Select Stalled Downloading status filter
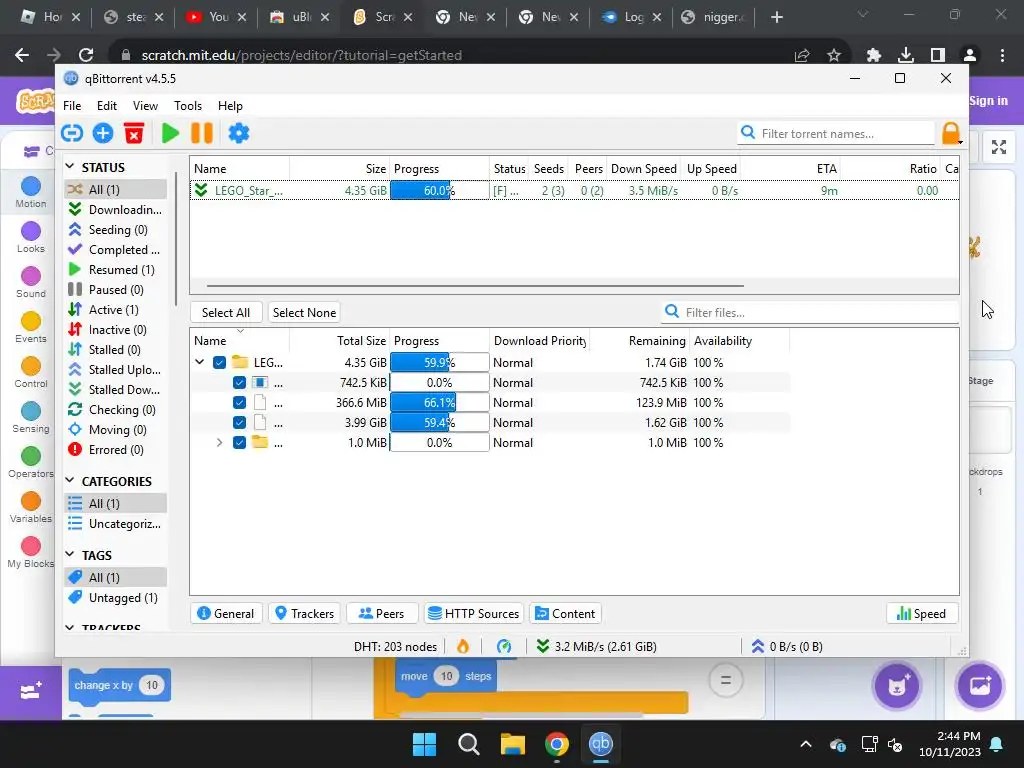Viewport: 1024px width, 768px height. click(x=115, y=390)
